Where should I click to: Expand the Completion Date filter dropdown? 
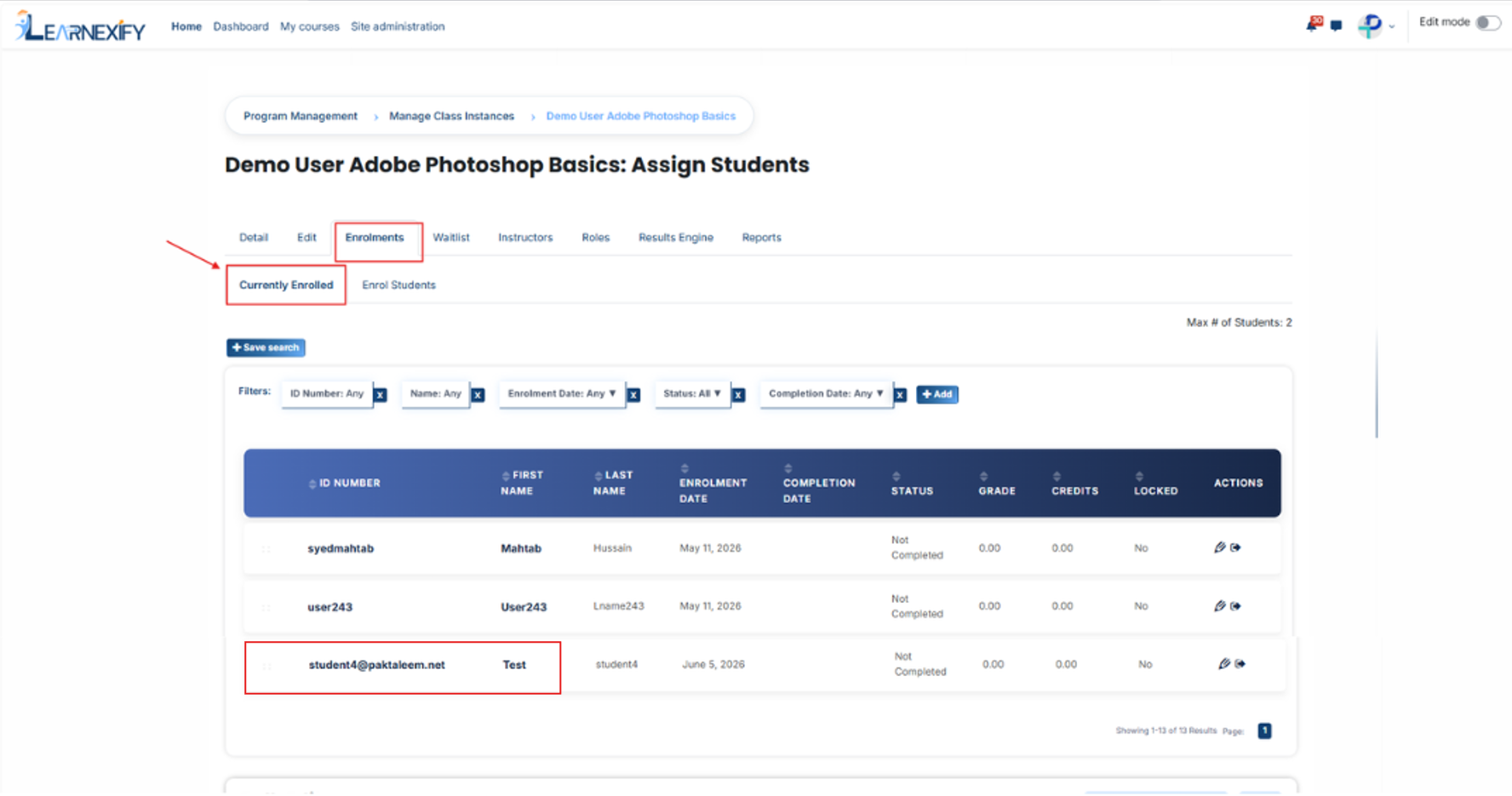pyautogui.click(x=826, y=393)
